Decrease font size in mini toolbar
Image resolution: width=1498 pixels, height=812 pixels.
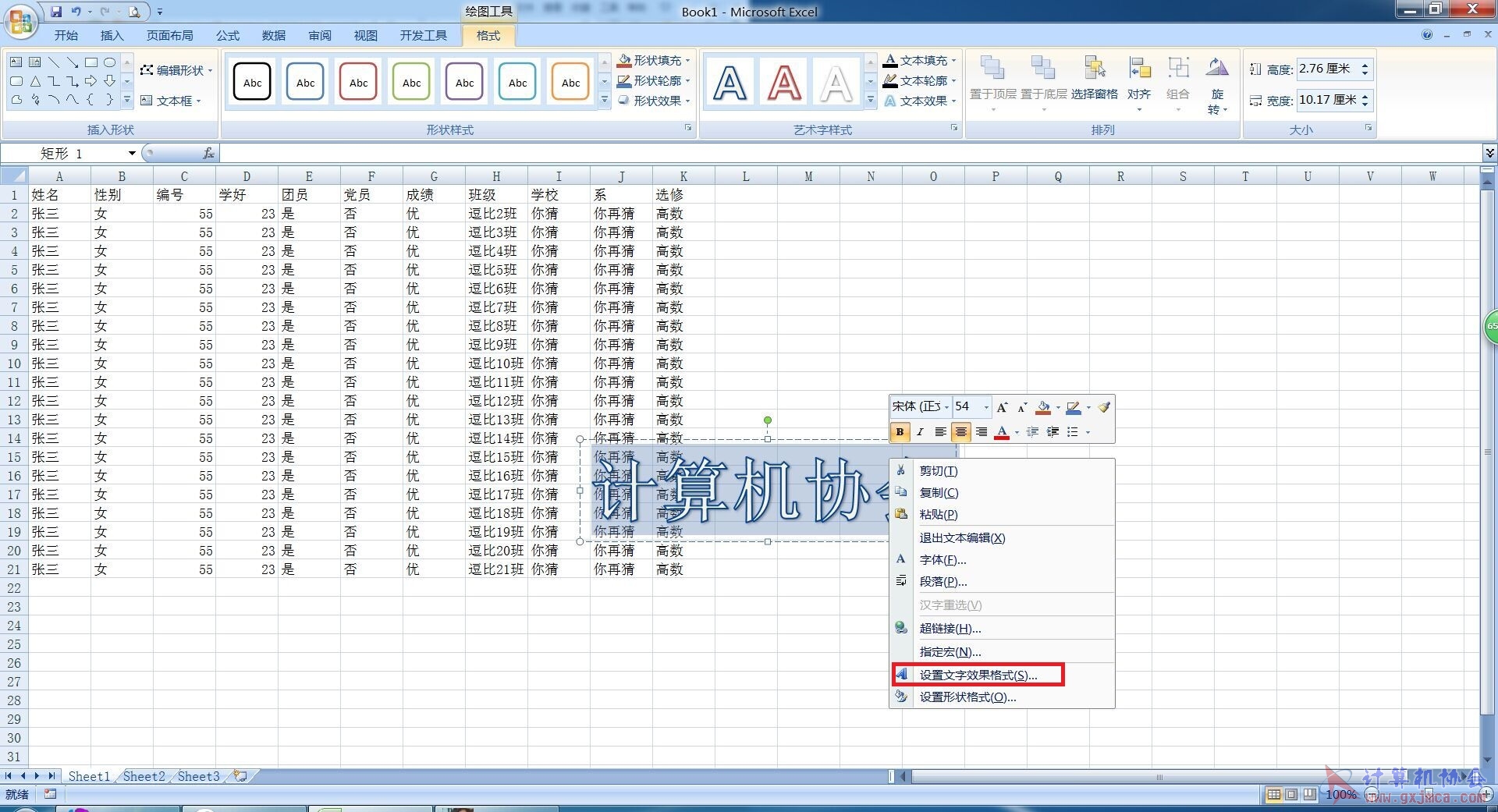coord(1022,407)
